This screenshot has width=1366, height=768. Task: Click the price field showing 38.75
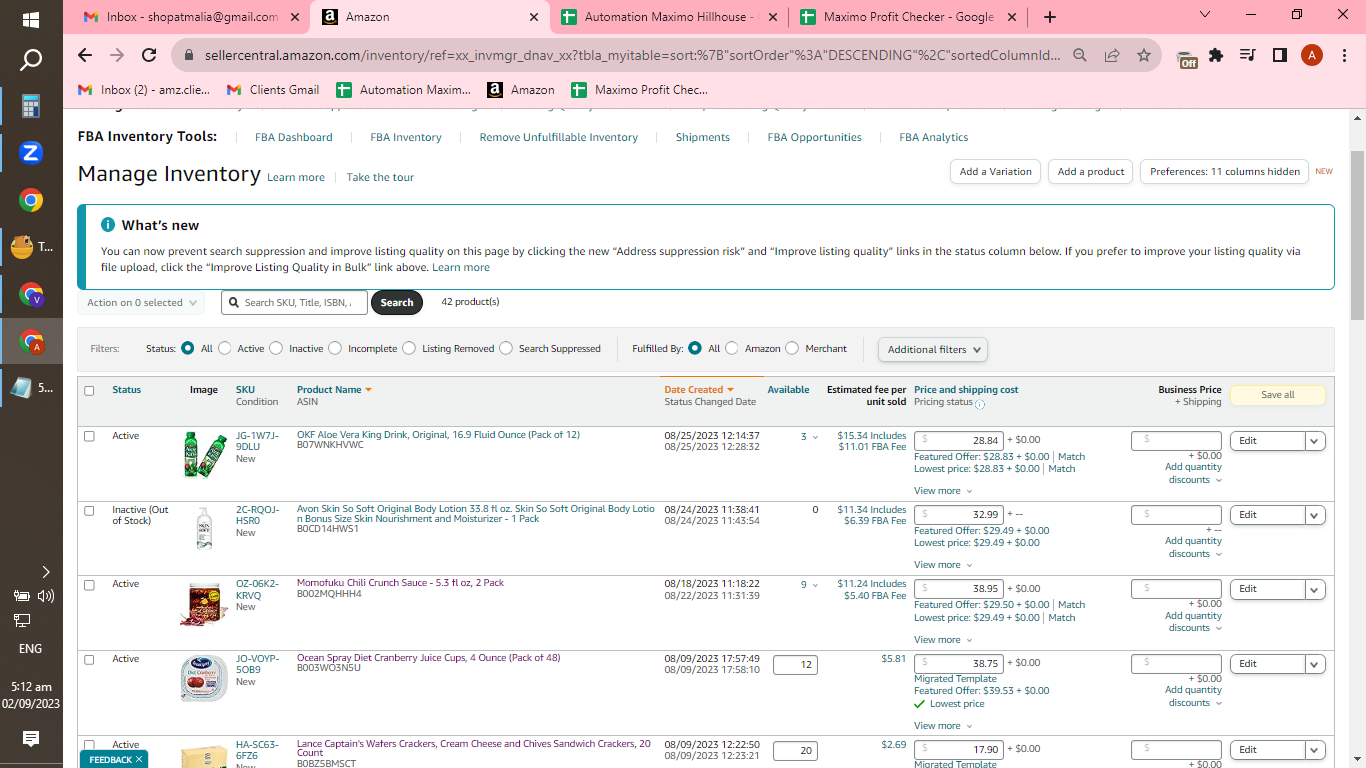click(x=958, y=663)
